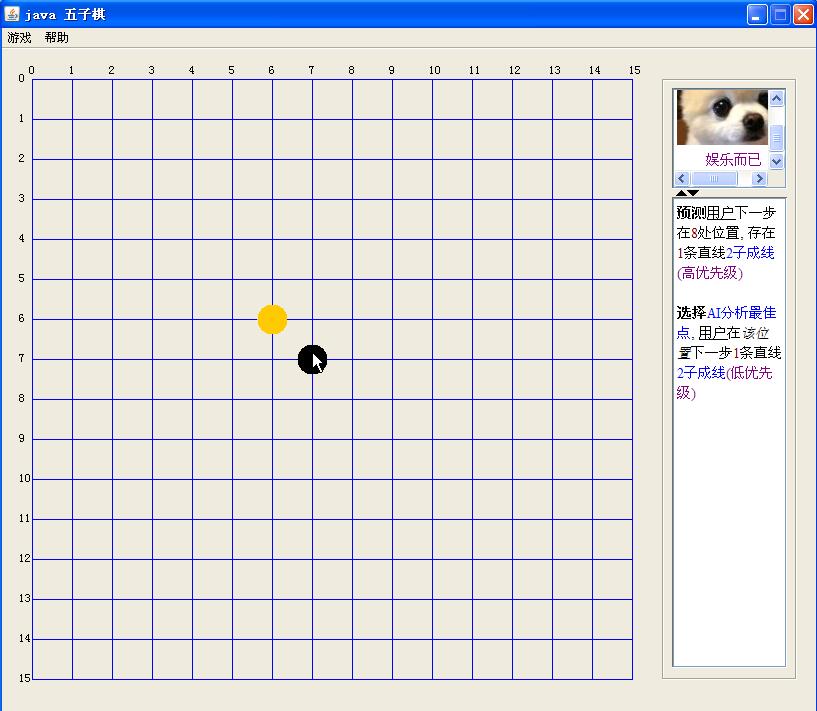This screenshot has width=817, height=711.
Task: Click the 预测用户下一步 text line
Action: (726, 213)
